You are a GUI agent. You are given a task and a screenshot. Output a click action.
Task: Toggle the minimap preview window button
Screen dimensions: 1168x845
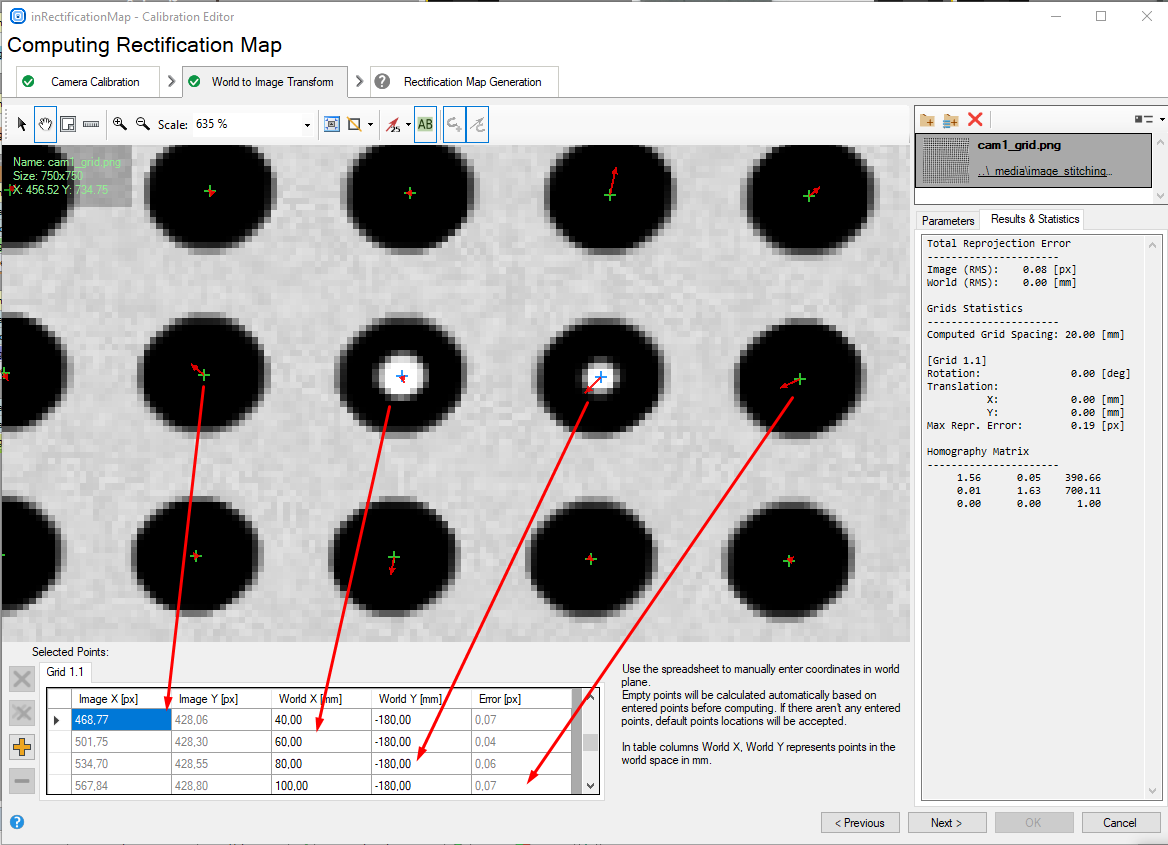coord(68,124)
